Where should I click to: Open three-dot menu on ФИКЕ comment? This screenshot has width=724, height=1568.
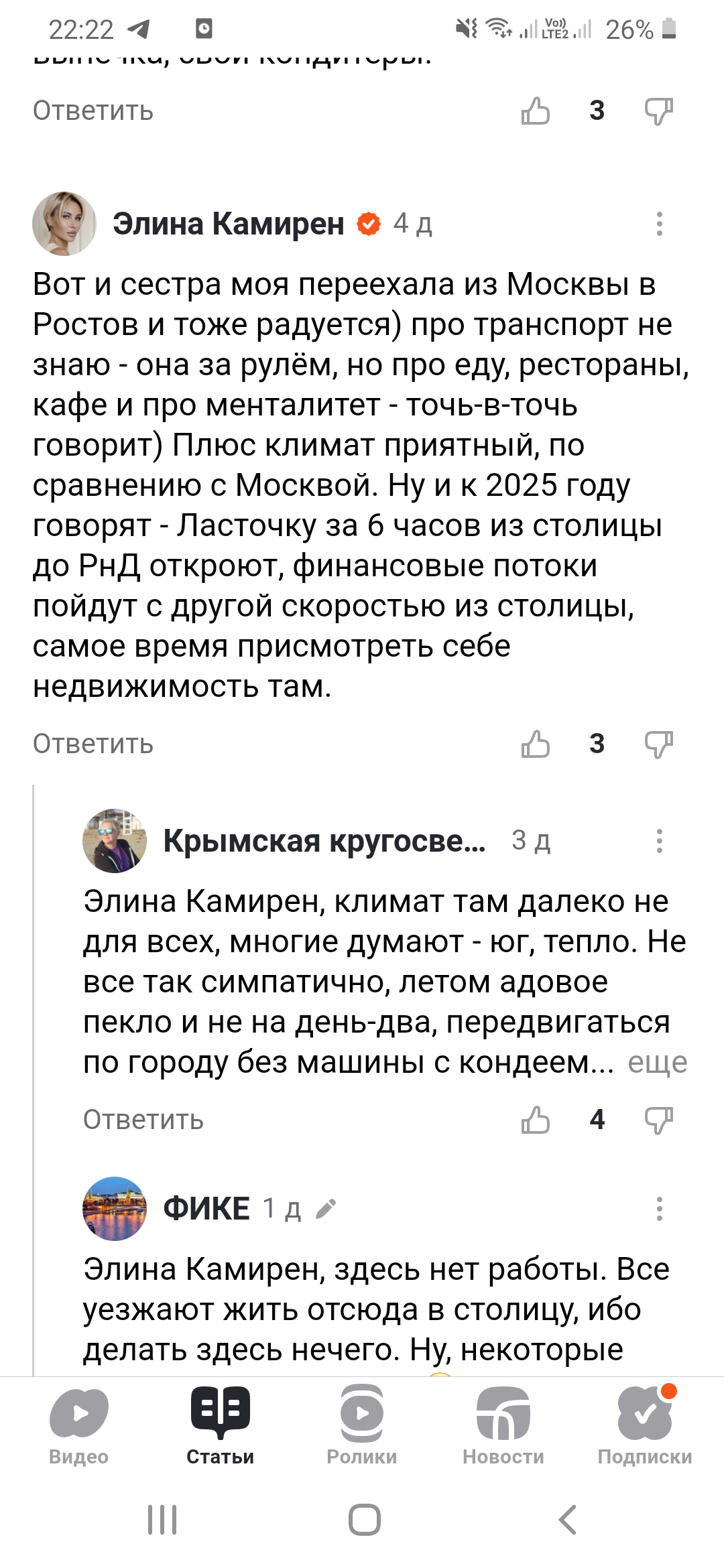pyautogui.click(x=660, y=1208)
